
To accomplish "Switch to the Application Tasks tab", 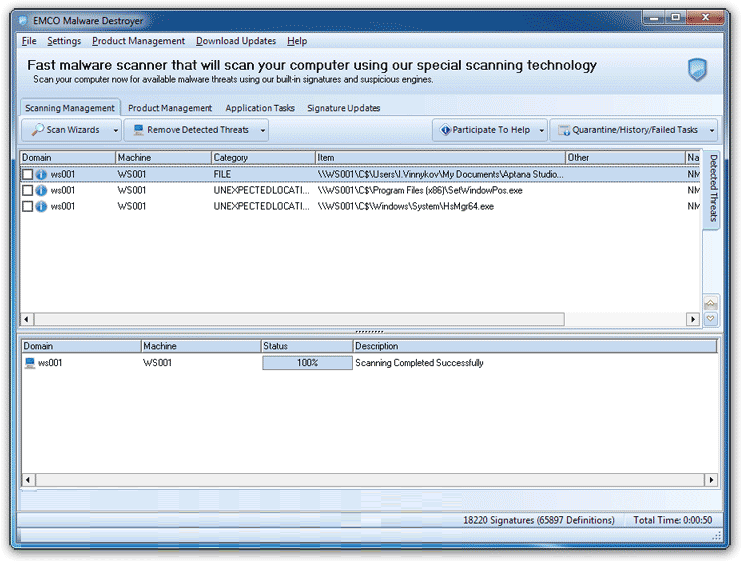I will click(260, 108).
